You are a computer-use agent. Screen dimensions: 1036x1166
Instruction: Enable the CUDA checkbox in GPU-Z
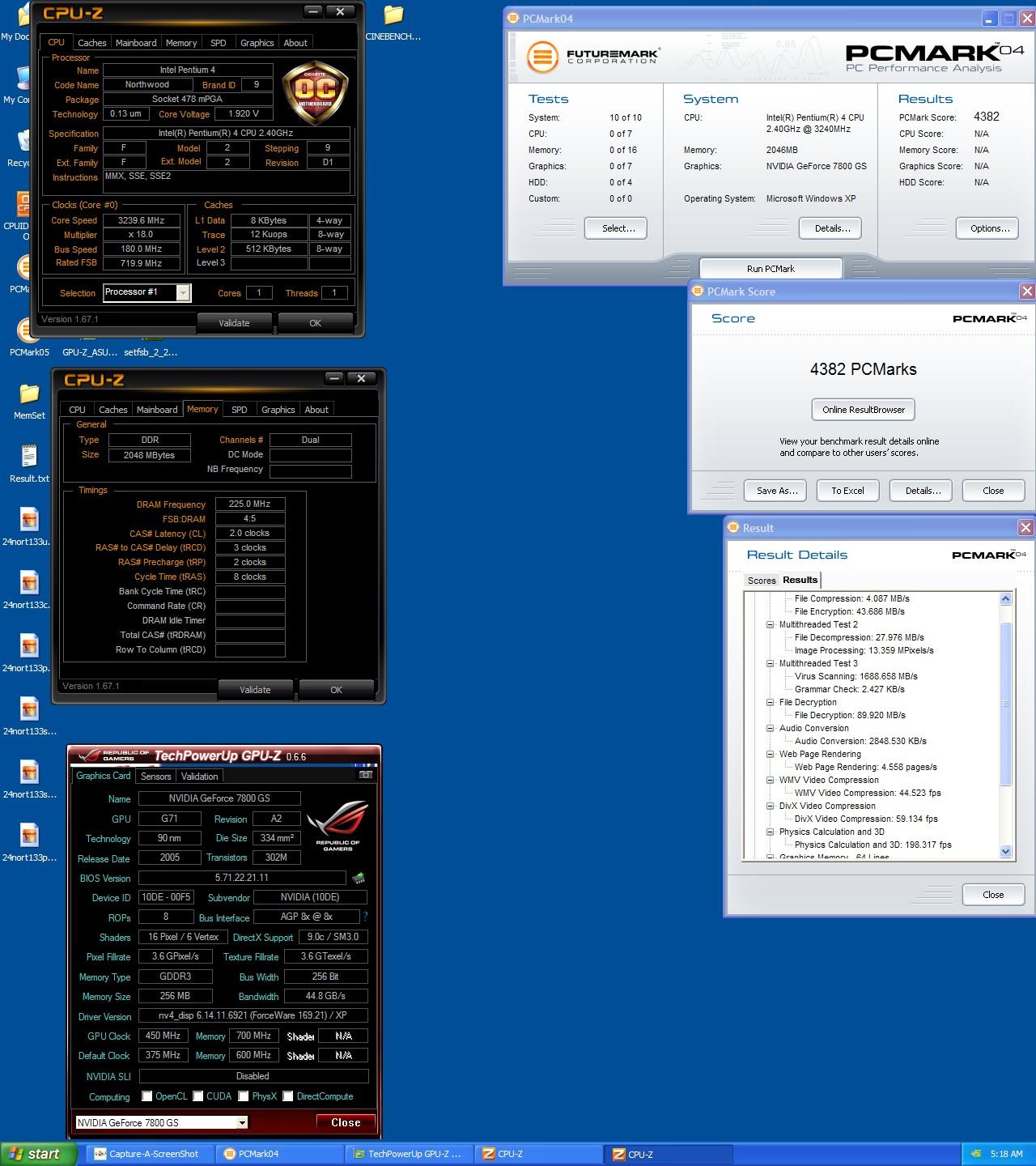pyautogui.click(x=197, y=1096)
